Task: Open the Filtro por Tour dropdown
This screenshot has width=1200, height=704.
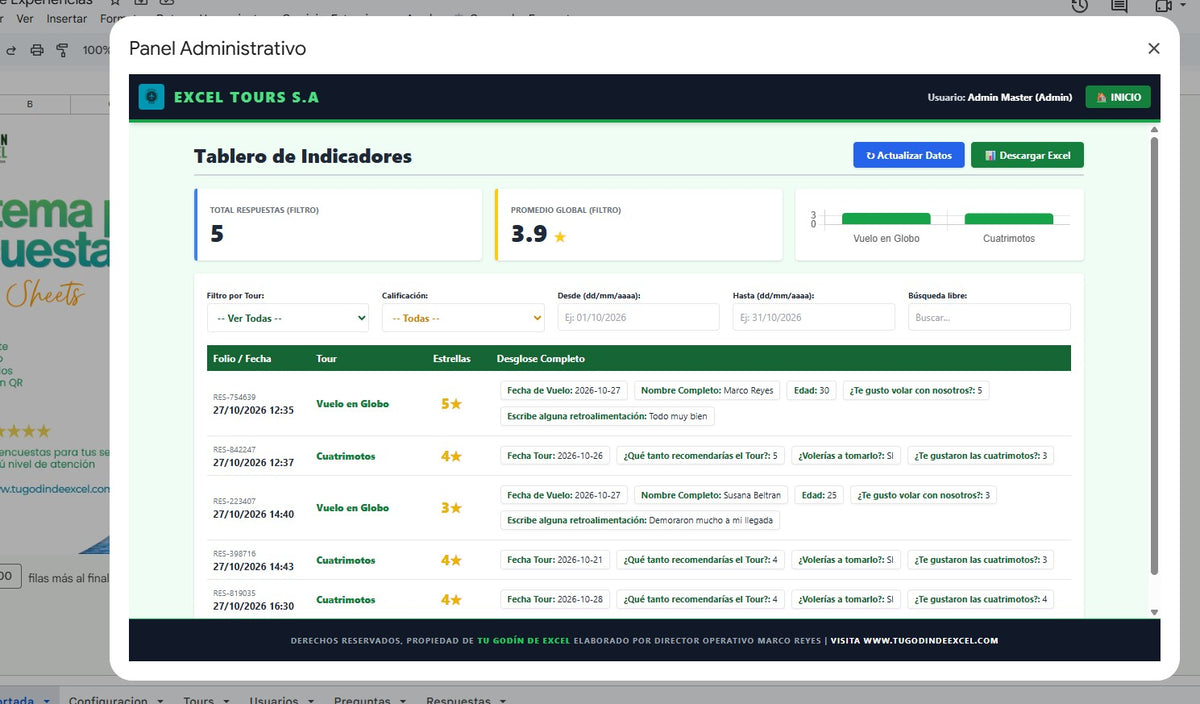Action: tap(288, 318)
